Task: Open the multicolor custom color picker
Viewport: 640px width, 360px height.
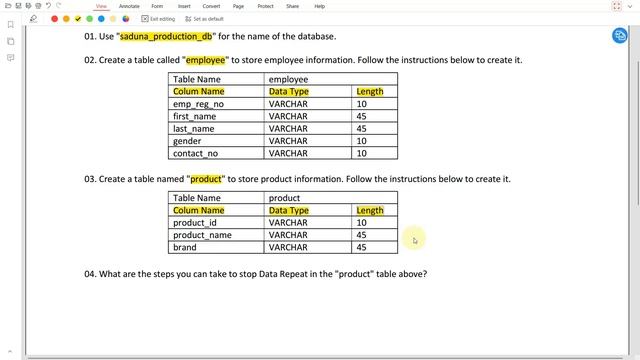Action: point(126,19)
